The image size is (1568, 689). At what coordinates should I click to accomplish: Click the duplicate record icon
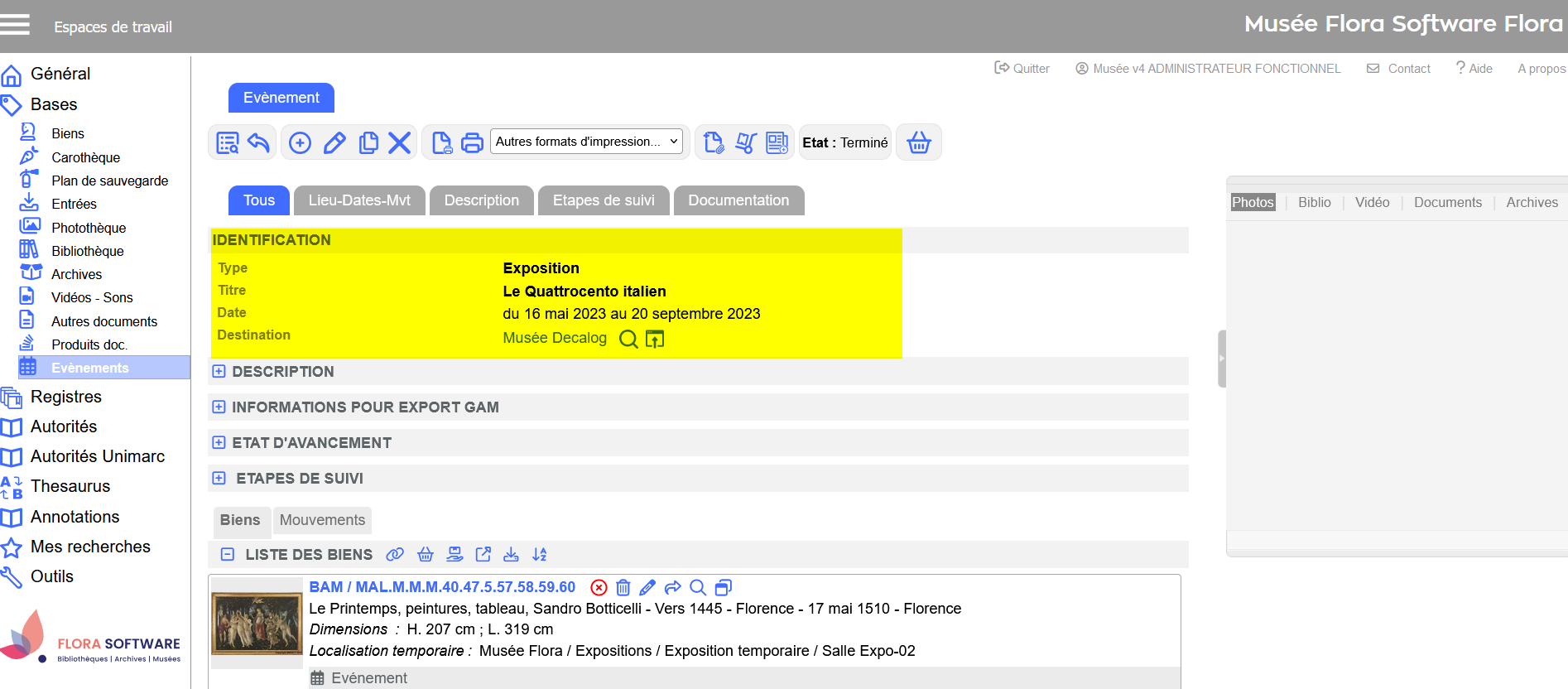point(368,142)
